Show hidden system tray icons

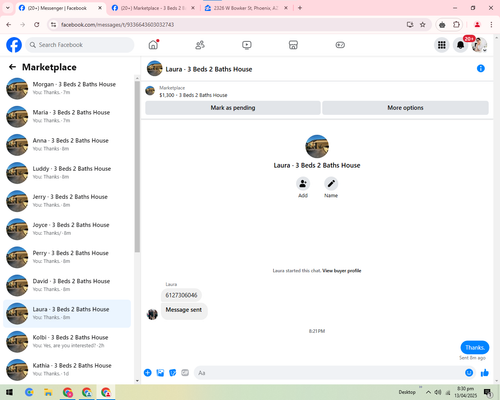(x=428, y=392)
